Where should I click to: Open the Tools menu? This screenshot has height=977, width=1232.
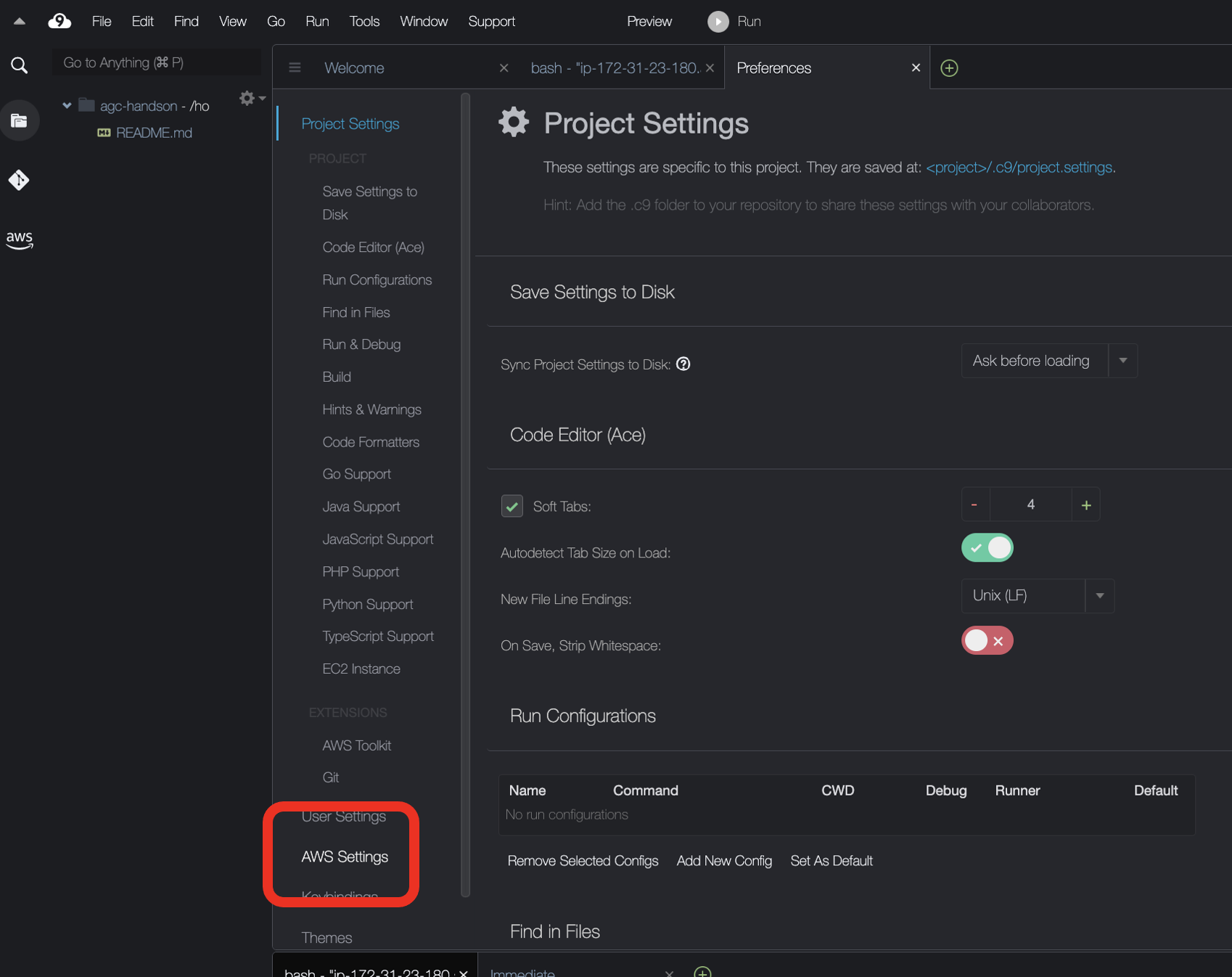tap(364, 22)
